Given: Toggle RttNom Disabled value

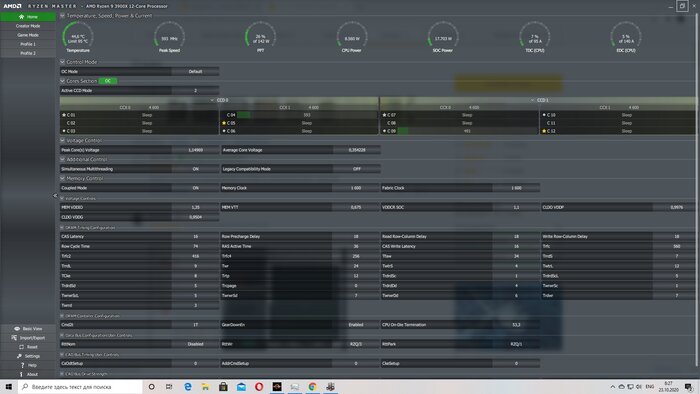Looking at the screenshot, I should pyautogui.click(x=195, y=344).
